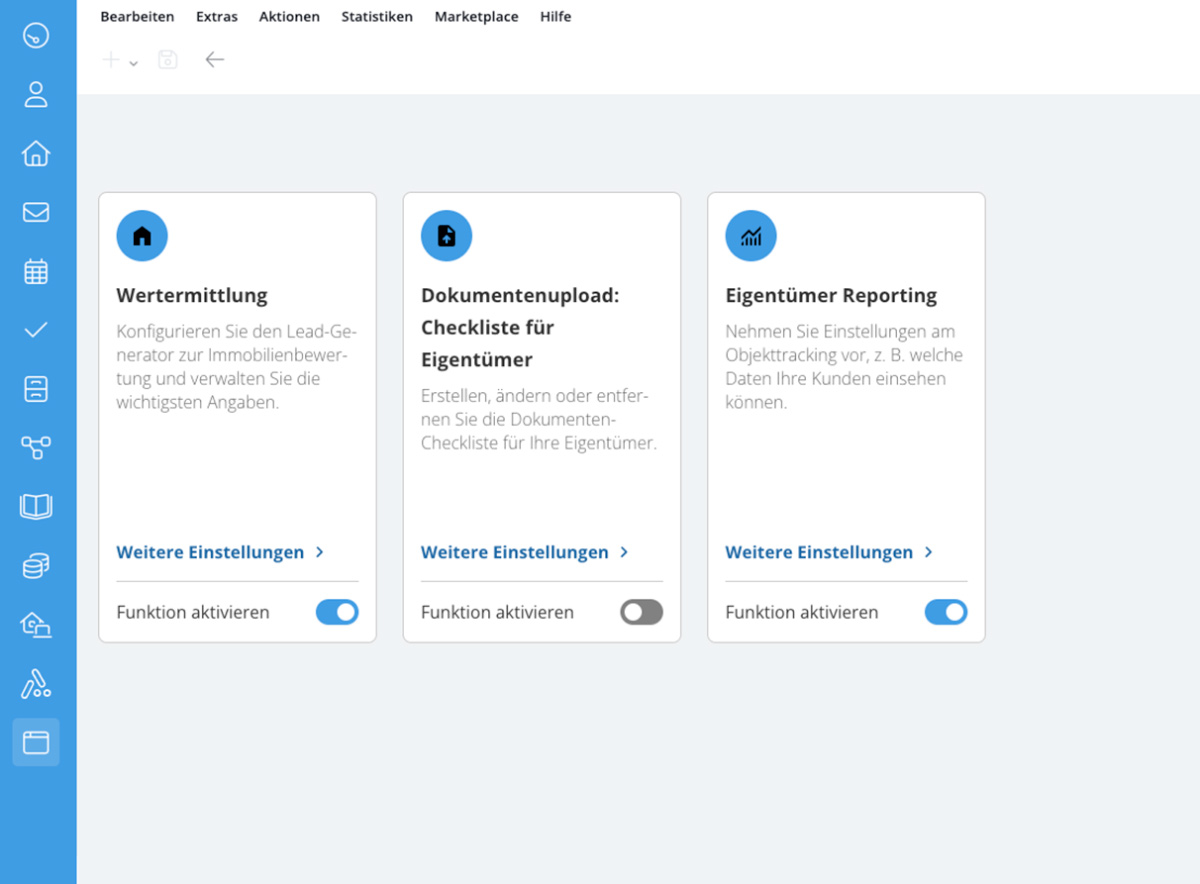Expand the dropdown arrow beside the plus icon
This screenshot has height=884, width=1200.
pyautogui.click(x=134, y=64)
